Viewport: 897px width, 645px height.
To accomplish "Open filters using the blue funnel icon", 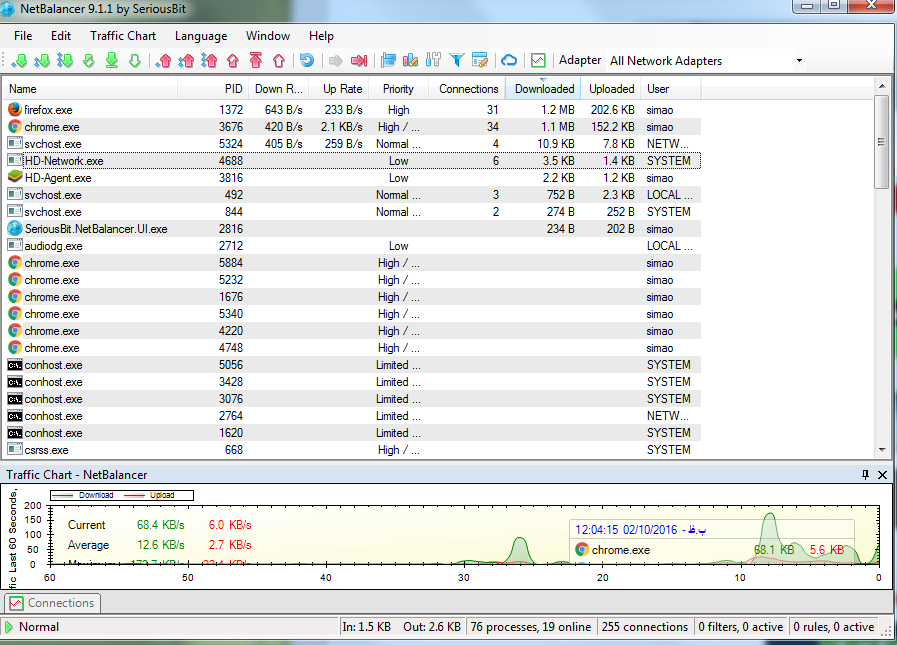I will [457, 60].
